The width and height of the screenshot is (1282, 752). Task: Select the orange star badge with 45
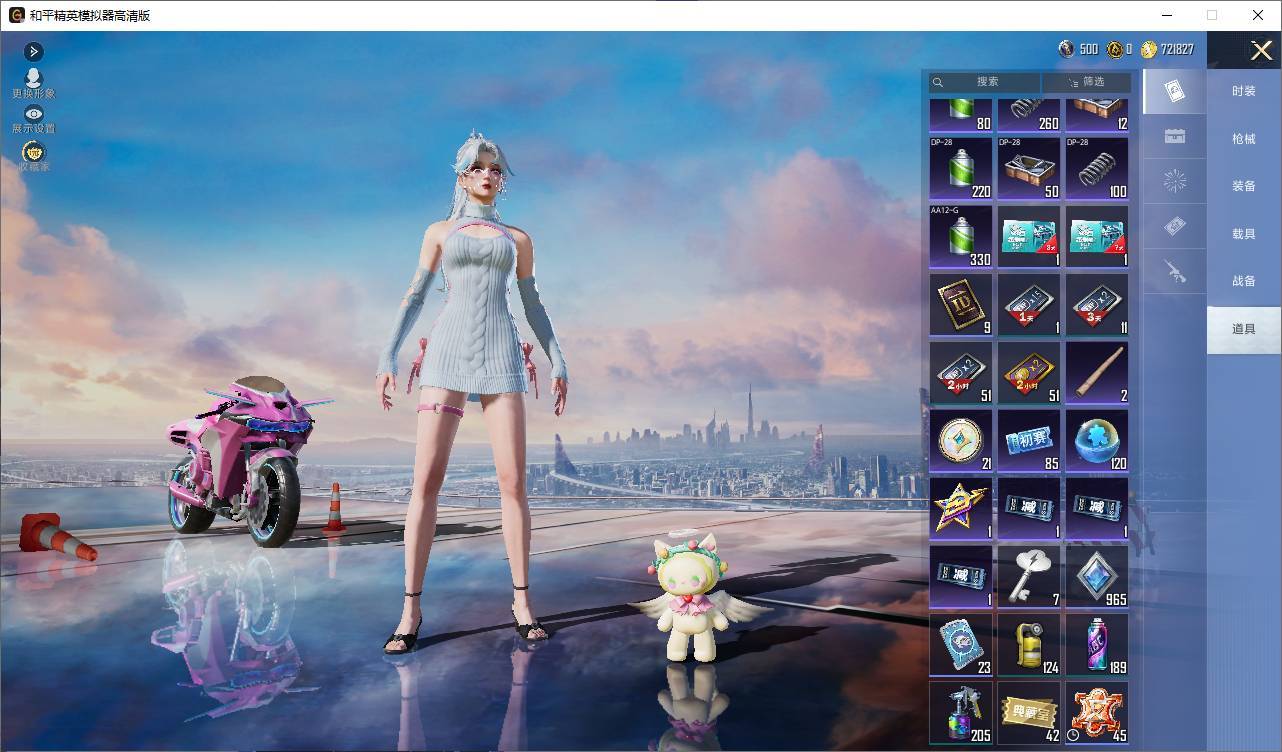(1097, 712)
